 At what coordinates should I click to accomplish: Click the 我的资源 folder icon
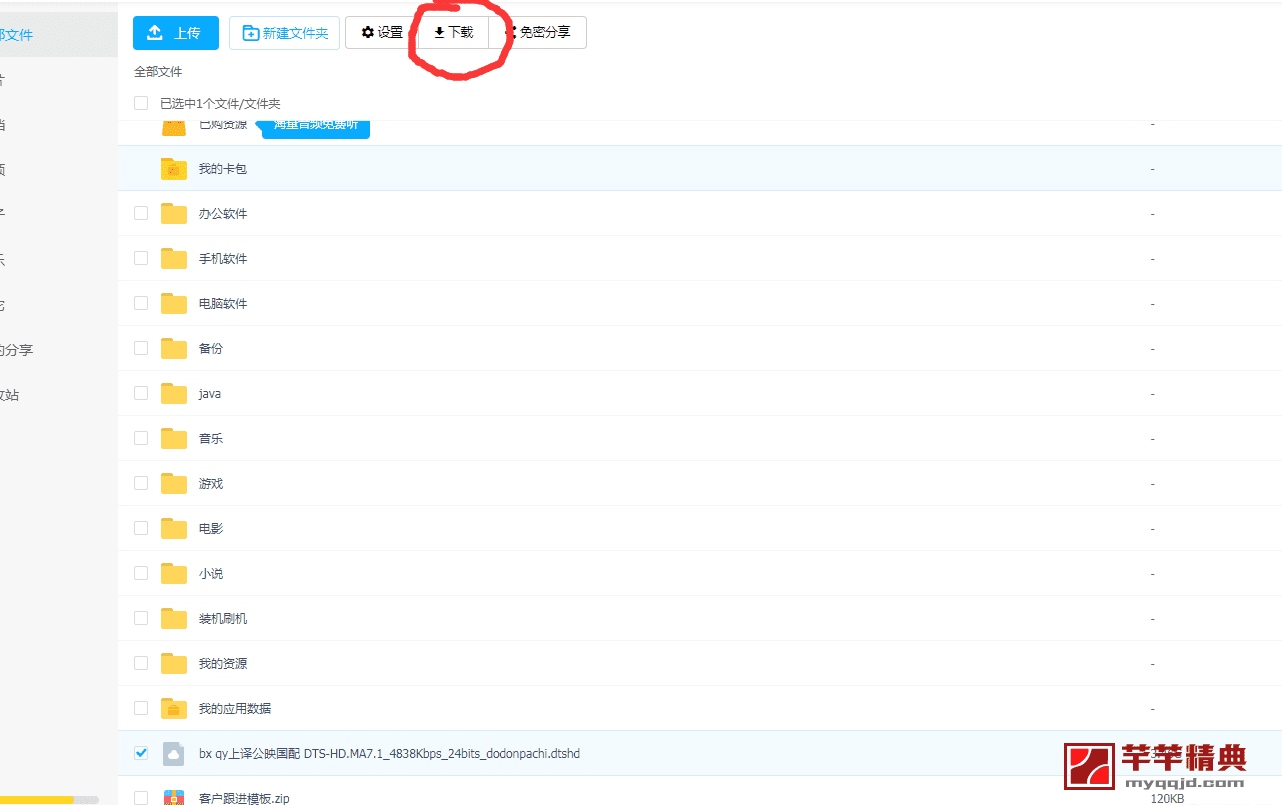pos(174,664)
